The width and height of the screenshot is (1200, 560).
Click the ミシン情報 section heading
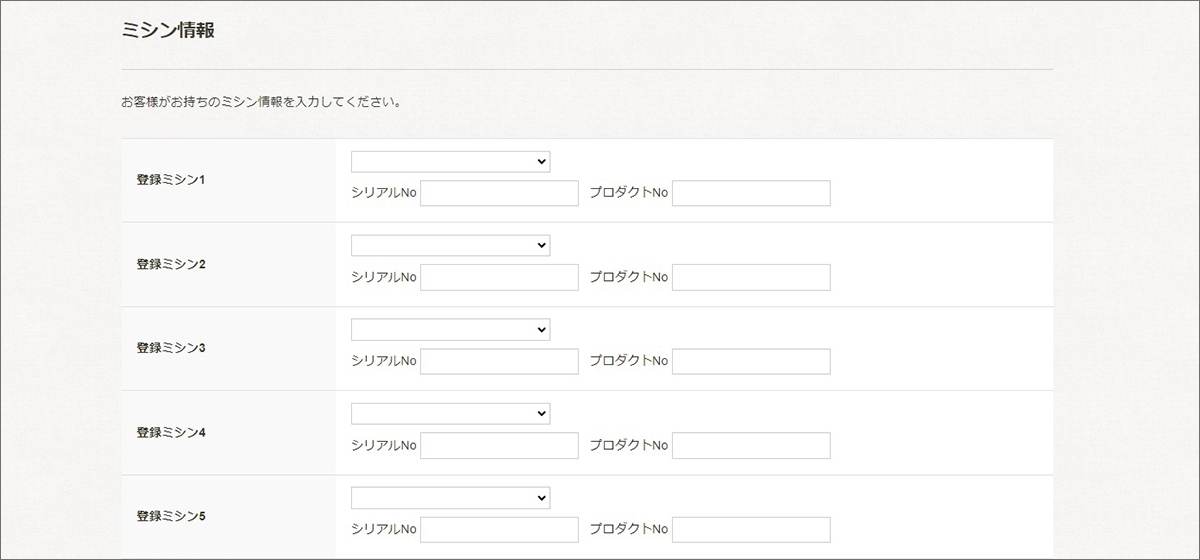click(x=168, y=30)
